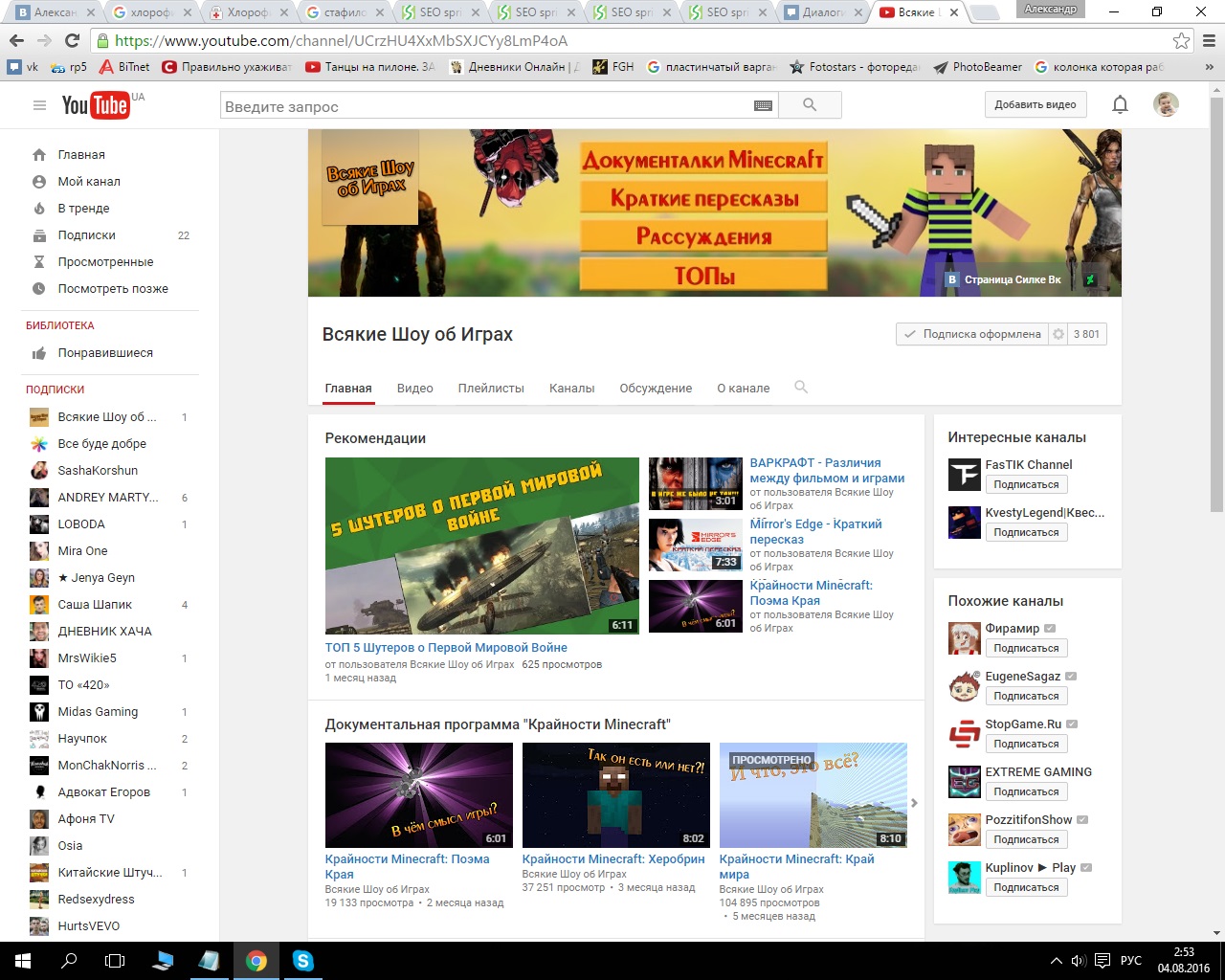Open the taskbar action center icon
The image size is (1225, 980).
(1102, 961)
